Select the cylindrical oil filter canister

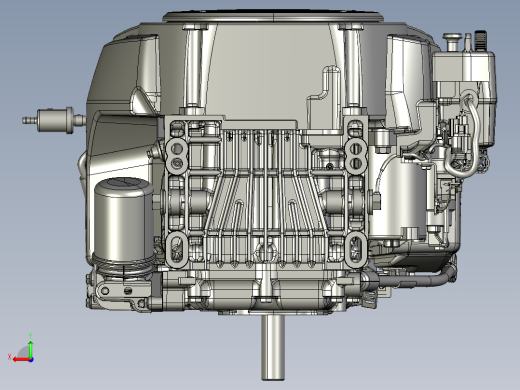[x=124, y=221]
